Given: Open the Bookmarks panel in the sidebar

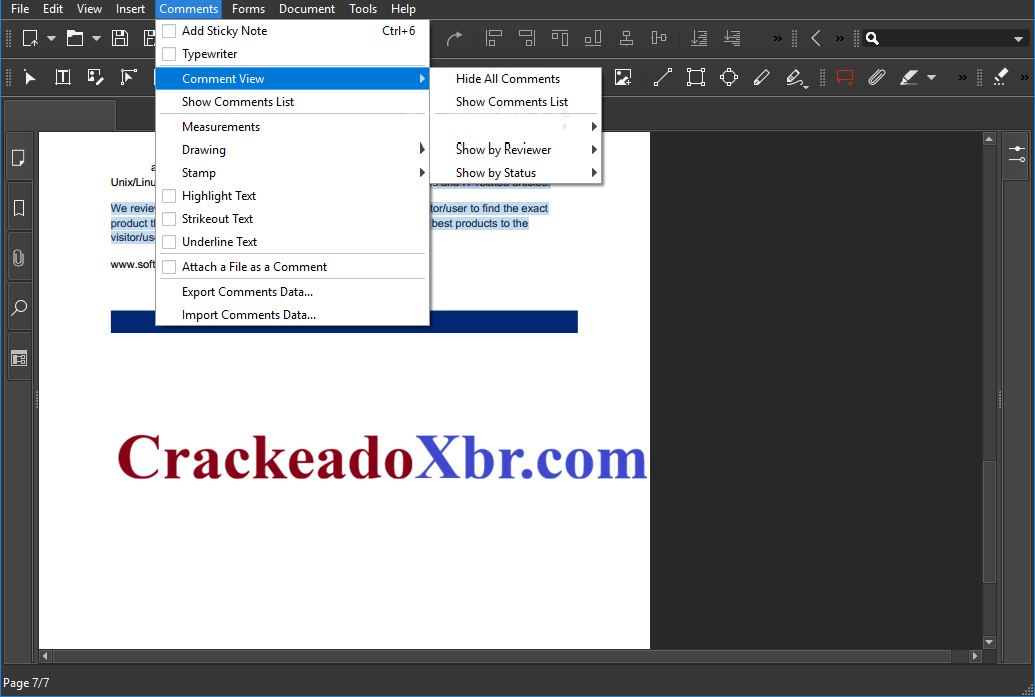Looking at the screenshot, I should point(19,207).
